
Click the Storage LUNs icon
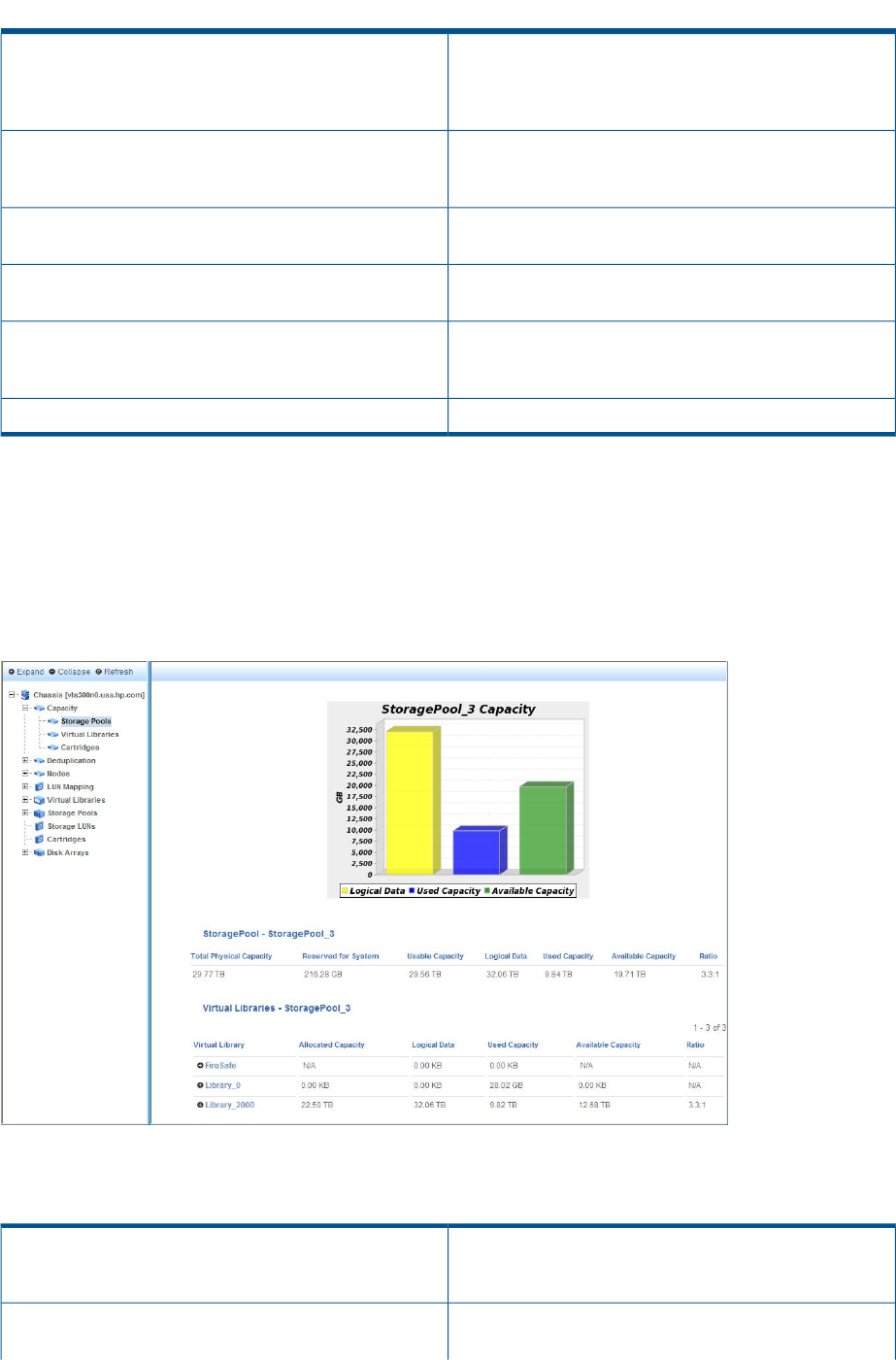pos(39,826)
